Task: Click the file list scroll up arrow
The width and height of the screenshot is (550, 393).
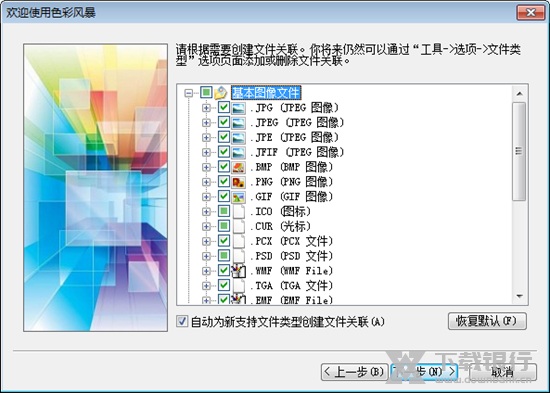Action: 519,93
